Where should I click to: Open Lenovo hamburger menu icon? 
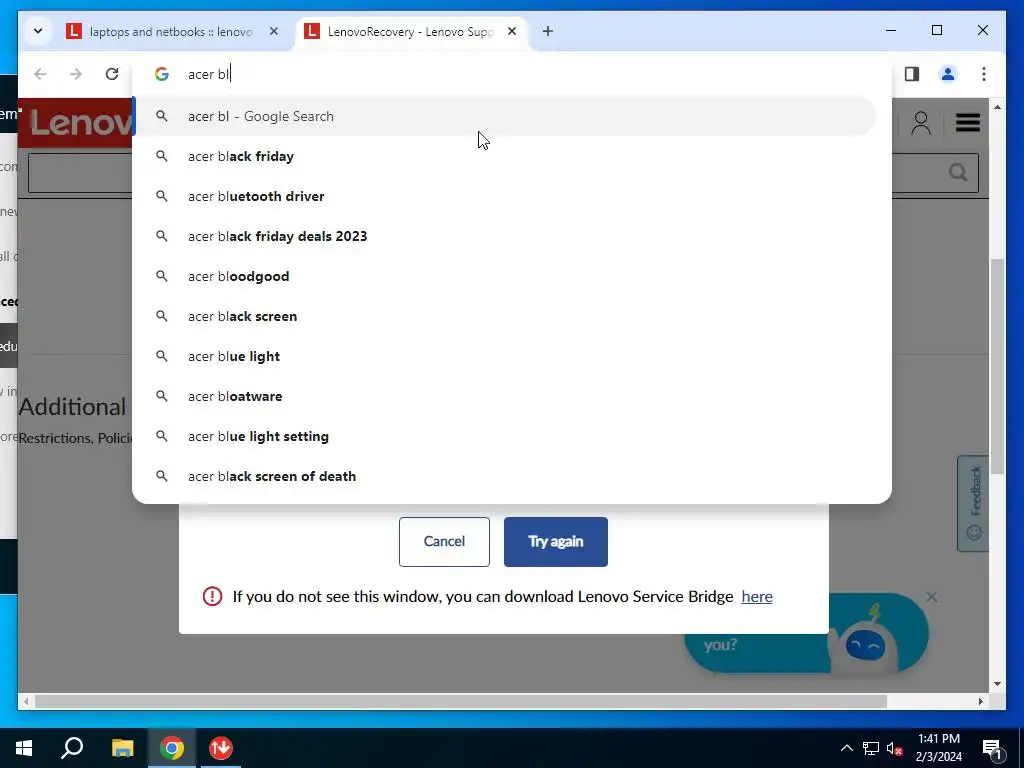968,122
